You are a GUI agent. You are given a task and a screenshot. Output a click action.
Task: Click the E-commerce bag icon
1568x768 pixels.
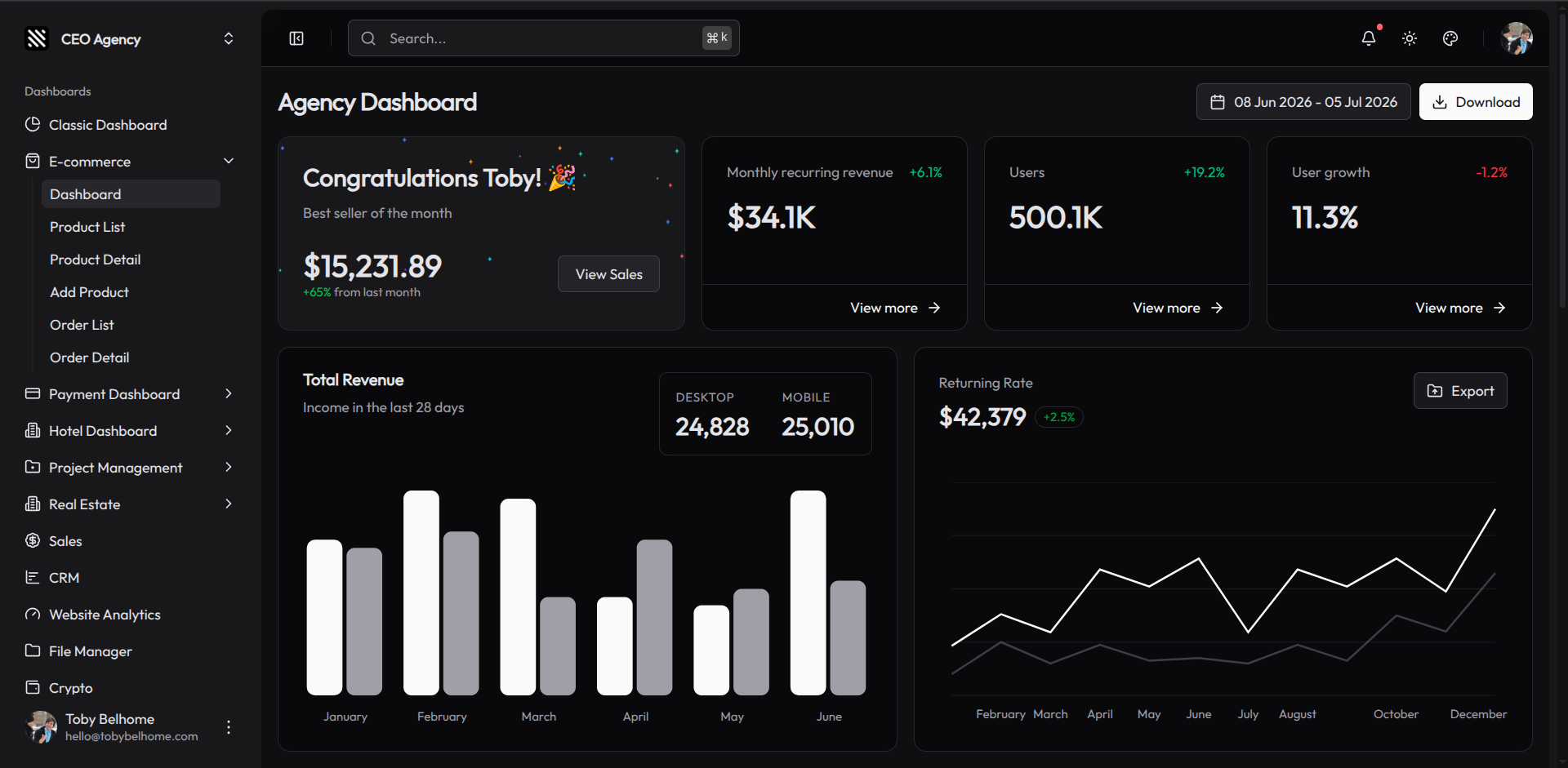click(33, 161)
